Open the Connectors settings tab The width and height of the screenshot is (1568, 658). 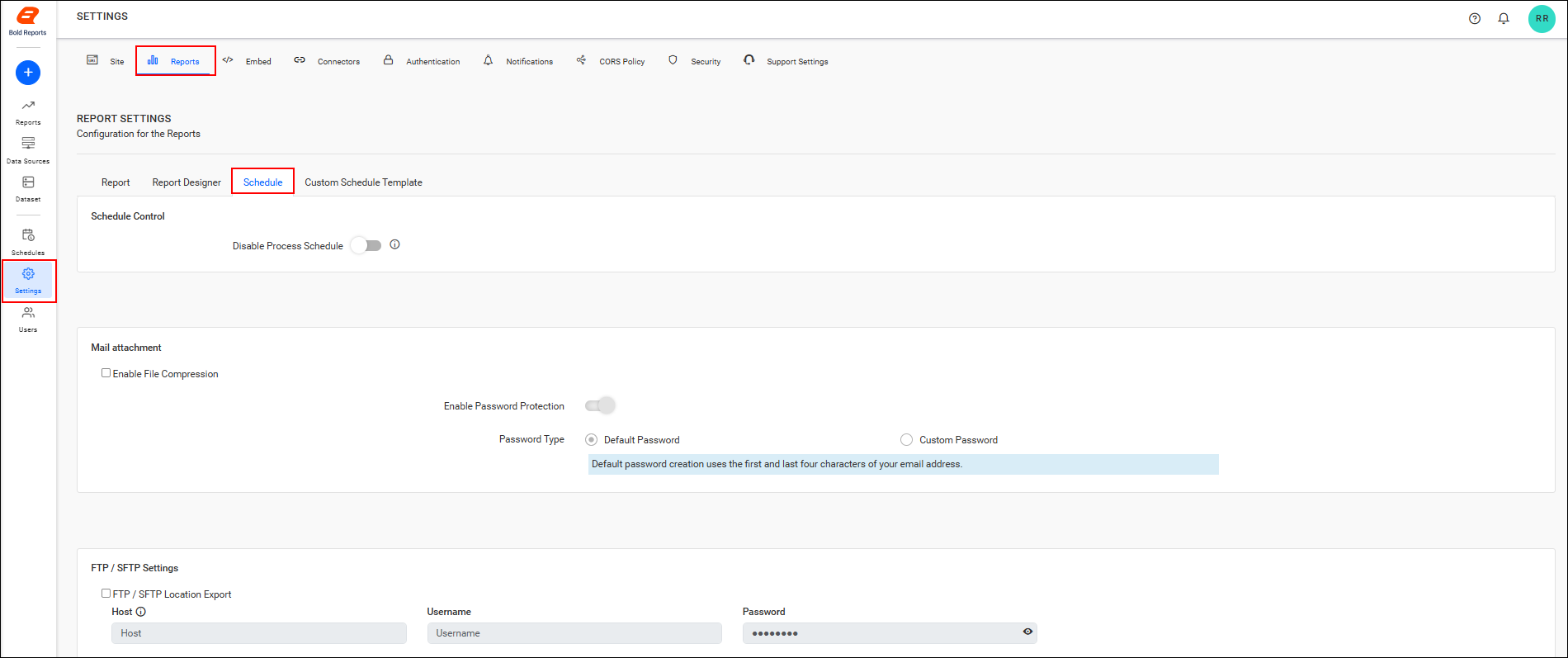coord(327,61)
